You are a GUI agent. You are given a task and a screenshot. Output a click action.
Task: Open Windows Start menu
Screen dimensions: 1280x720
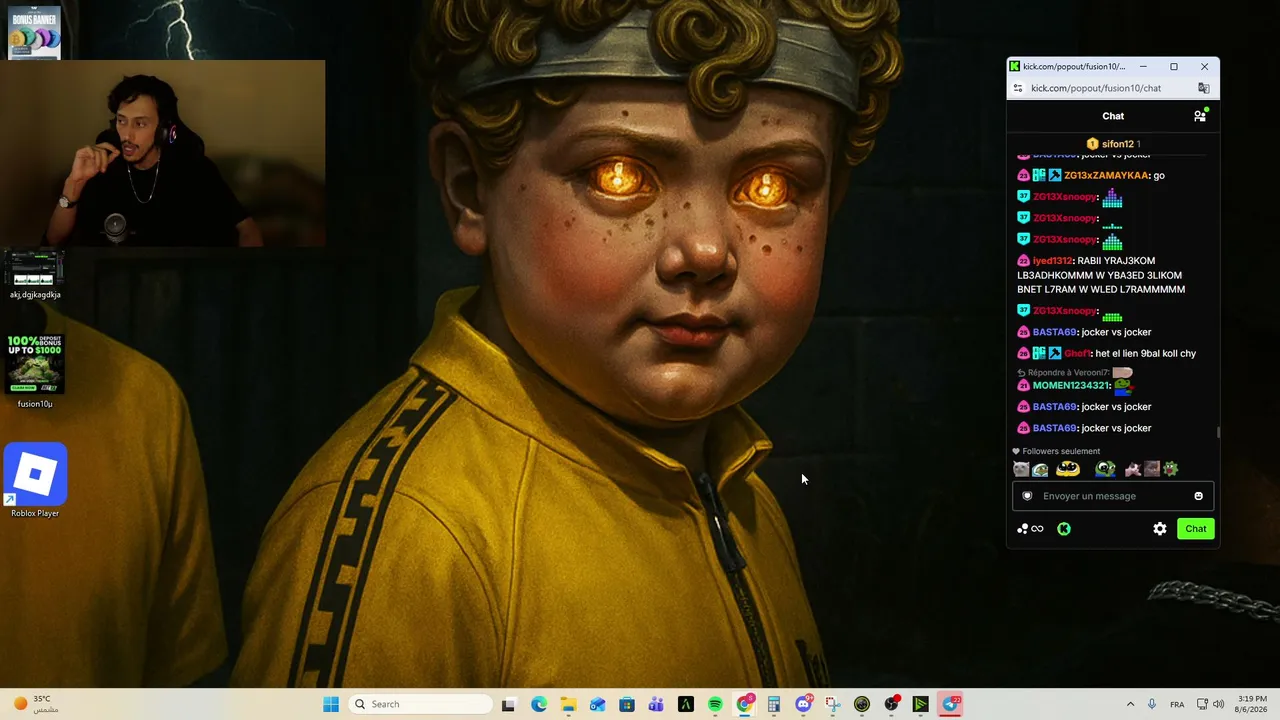click(331, 704)
